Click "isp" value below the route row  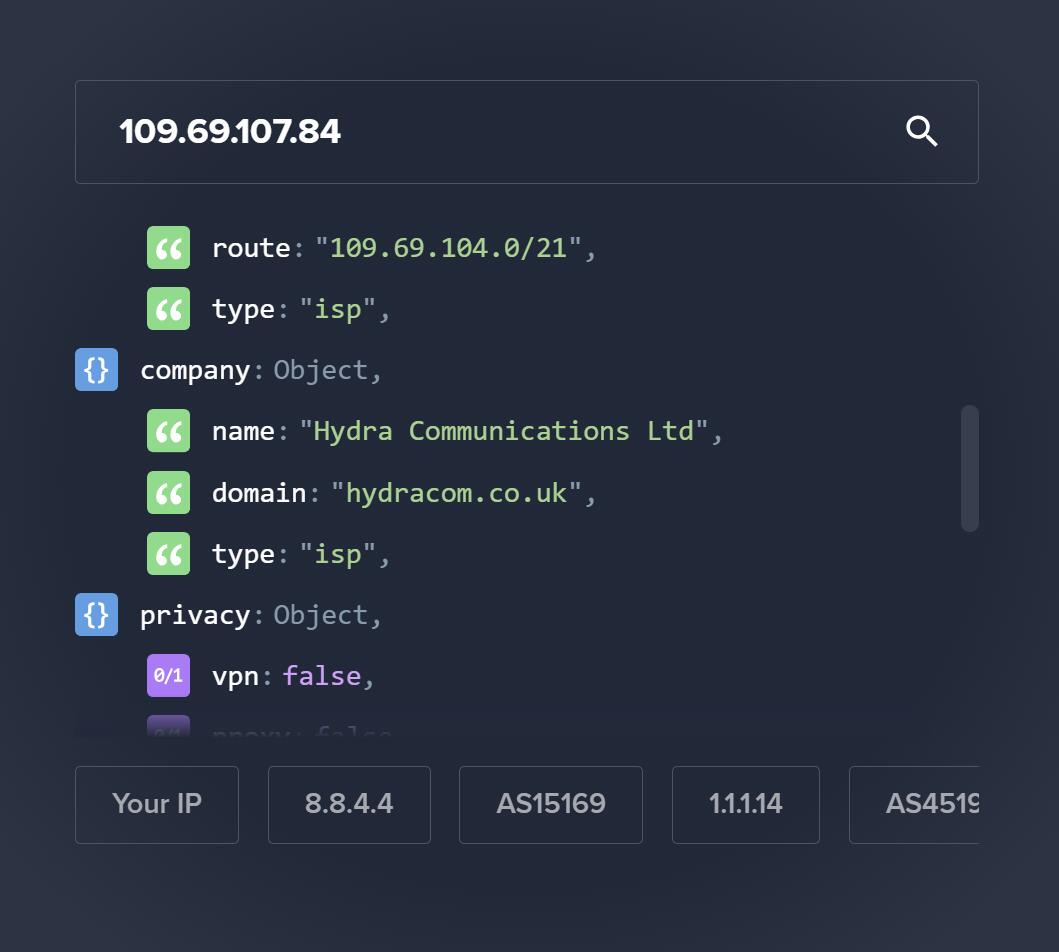pyautogui.click(x=337, y=309)
